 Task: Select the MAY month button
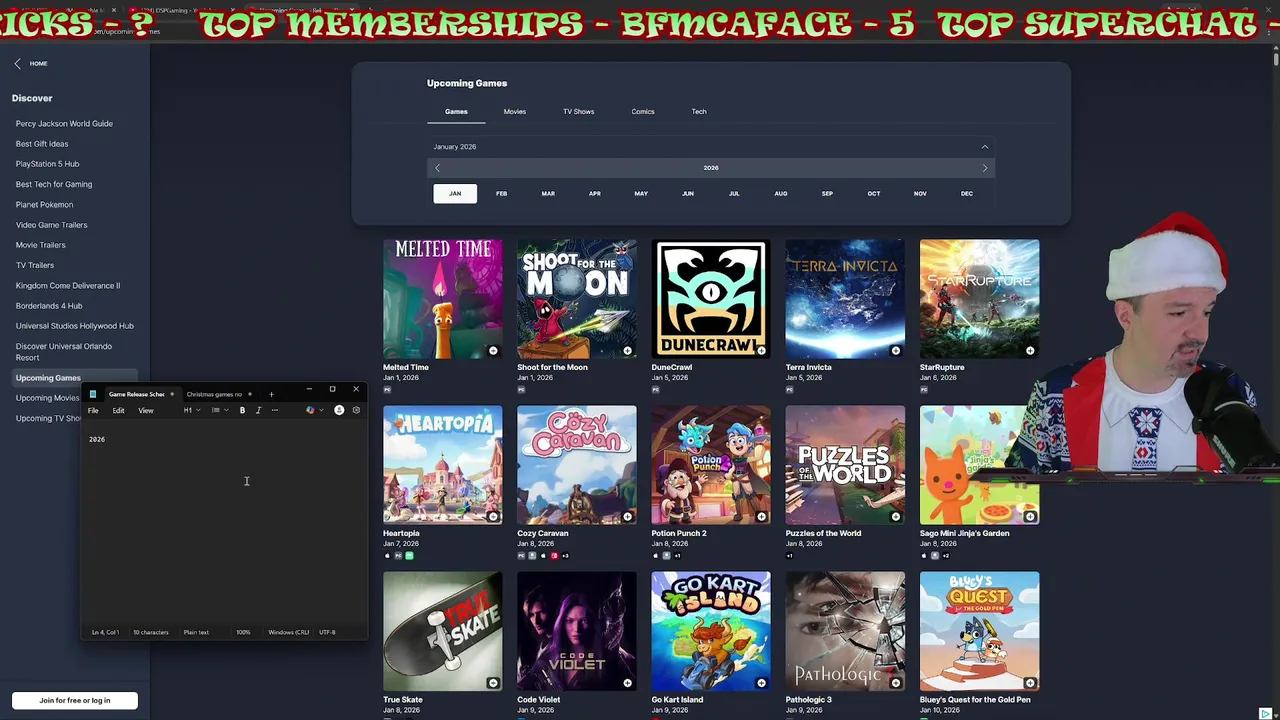click(641, 193)
